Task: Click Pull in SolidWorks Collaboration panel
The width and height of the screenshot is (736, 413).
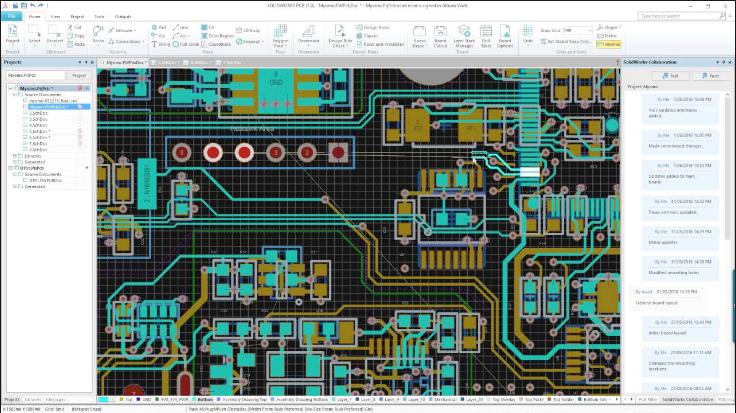Action: [x=670, y=76]
